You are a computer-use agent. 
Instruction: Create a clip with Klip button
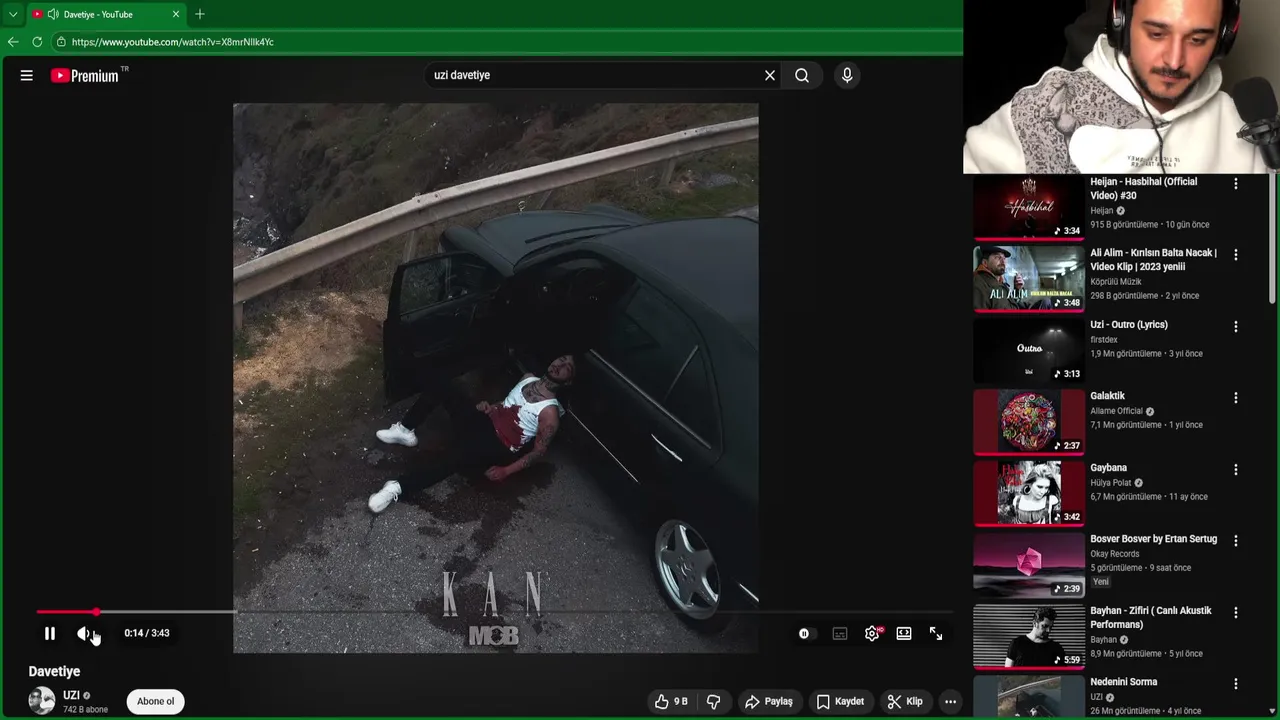[x=905, y=701]
